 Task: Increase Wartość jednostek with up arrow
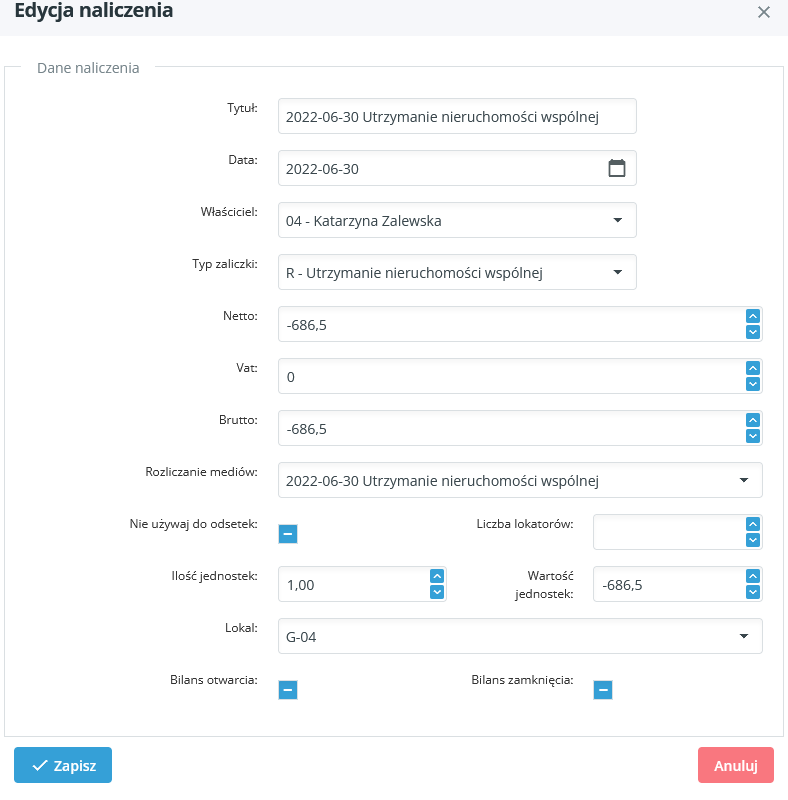tap(753, 576)
